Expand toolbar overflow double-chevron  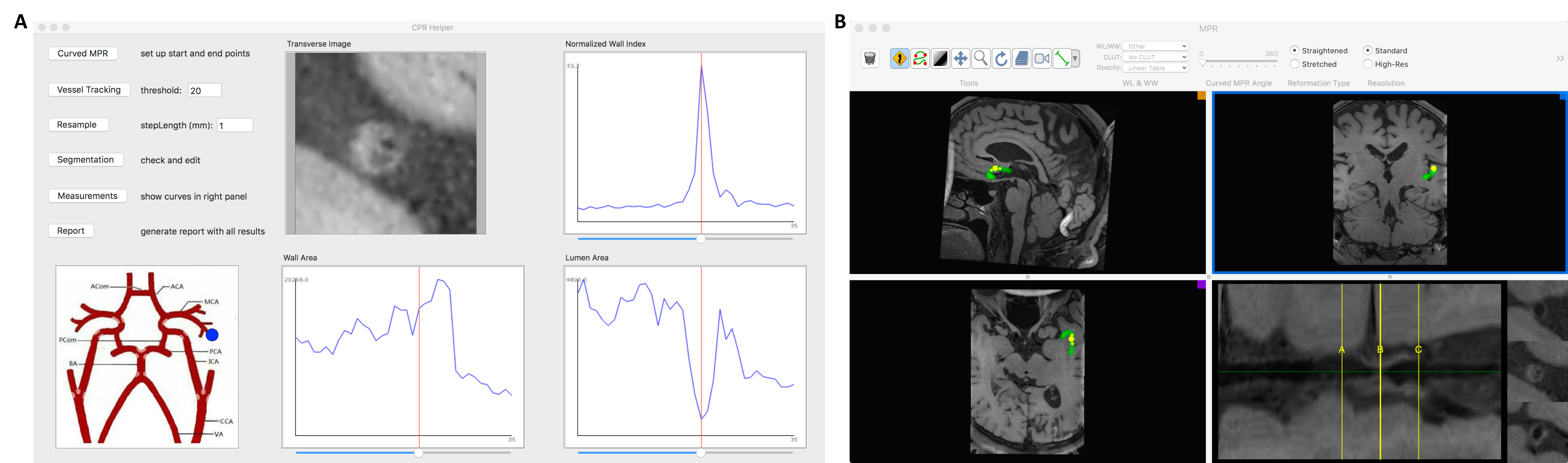click(1559, 58)
